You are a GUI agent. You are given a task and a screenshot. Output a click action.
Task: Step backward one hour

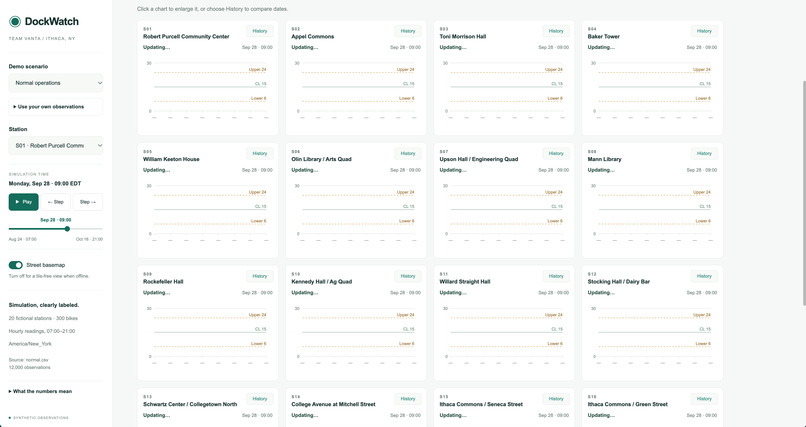tap(56, 202)
